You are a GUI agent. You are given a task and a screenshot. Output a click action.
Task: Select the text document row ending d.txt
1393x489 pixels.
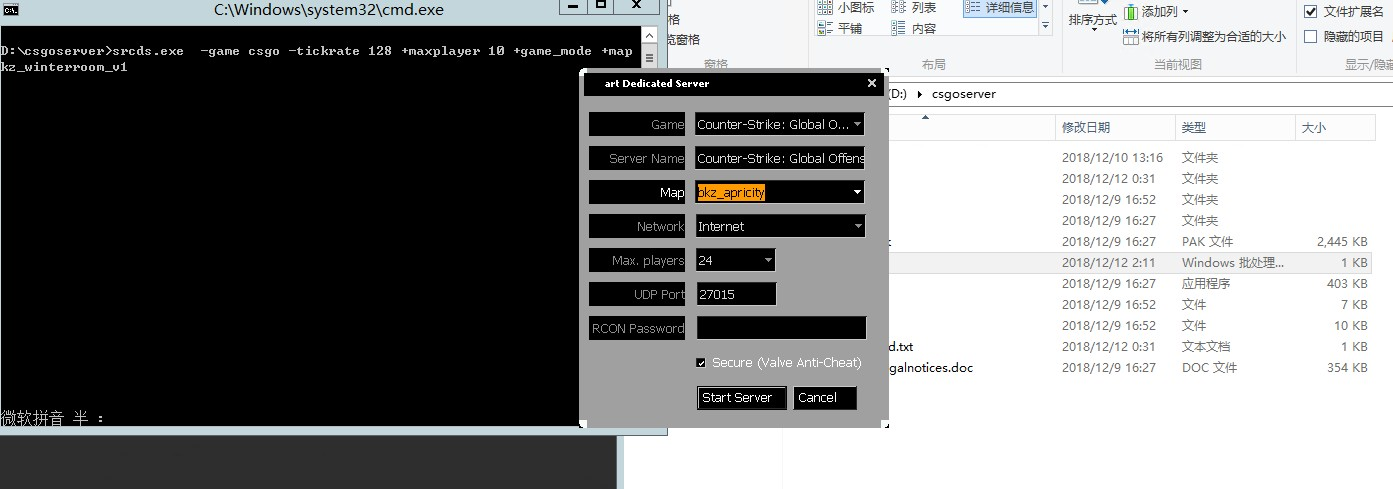[1130, 347]
